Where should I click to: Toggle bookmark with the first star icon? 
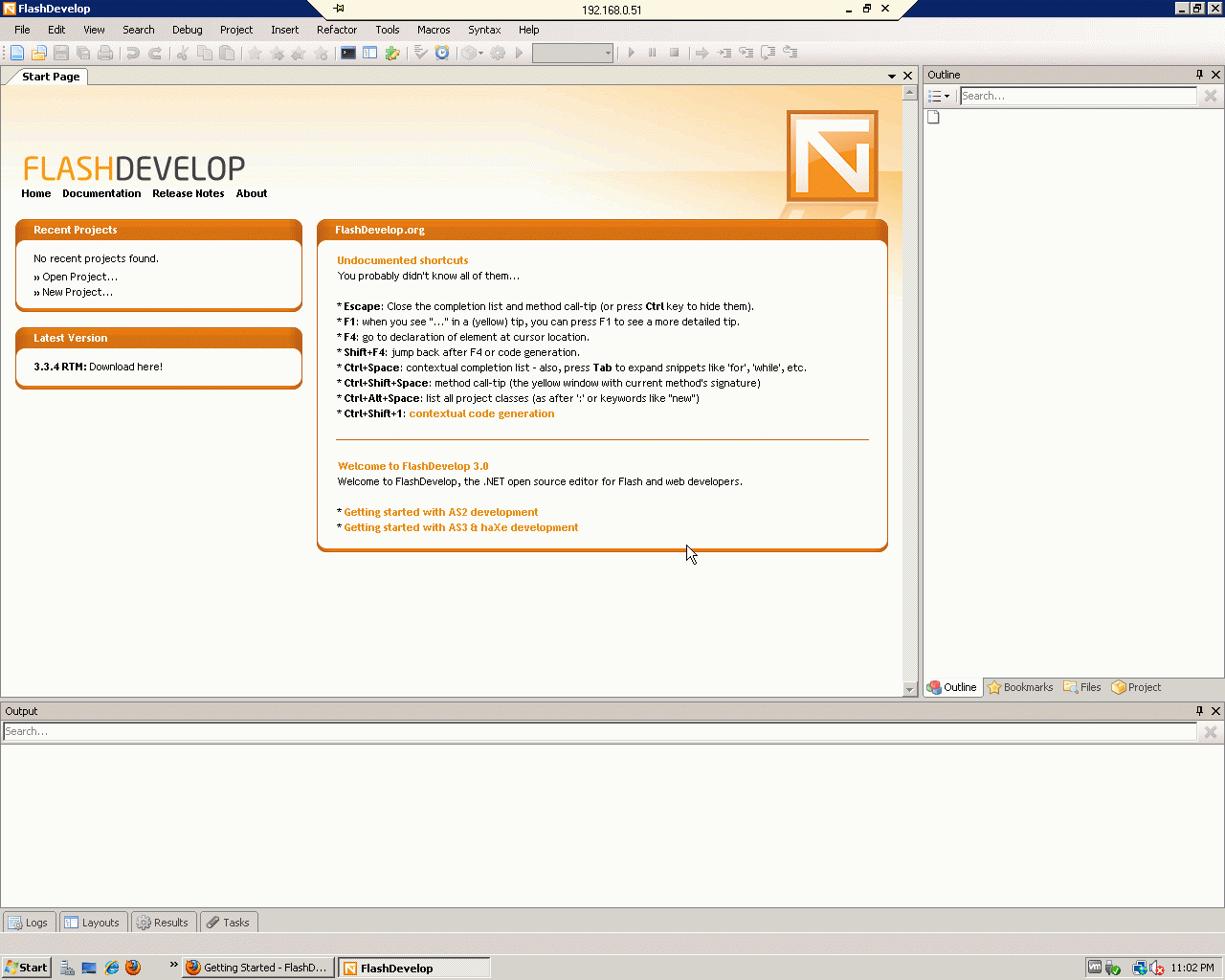click(x=255, y=53)
